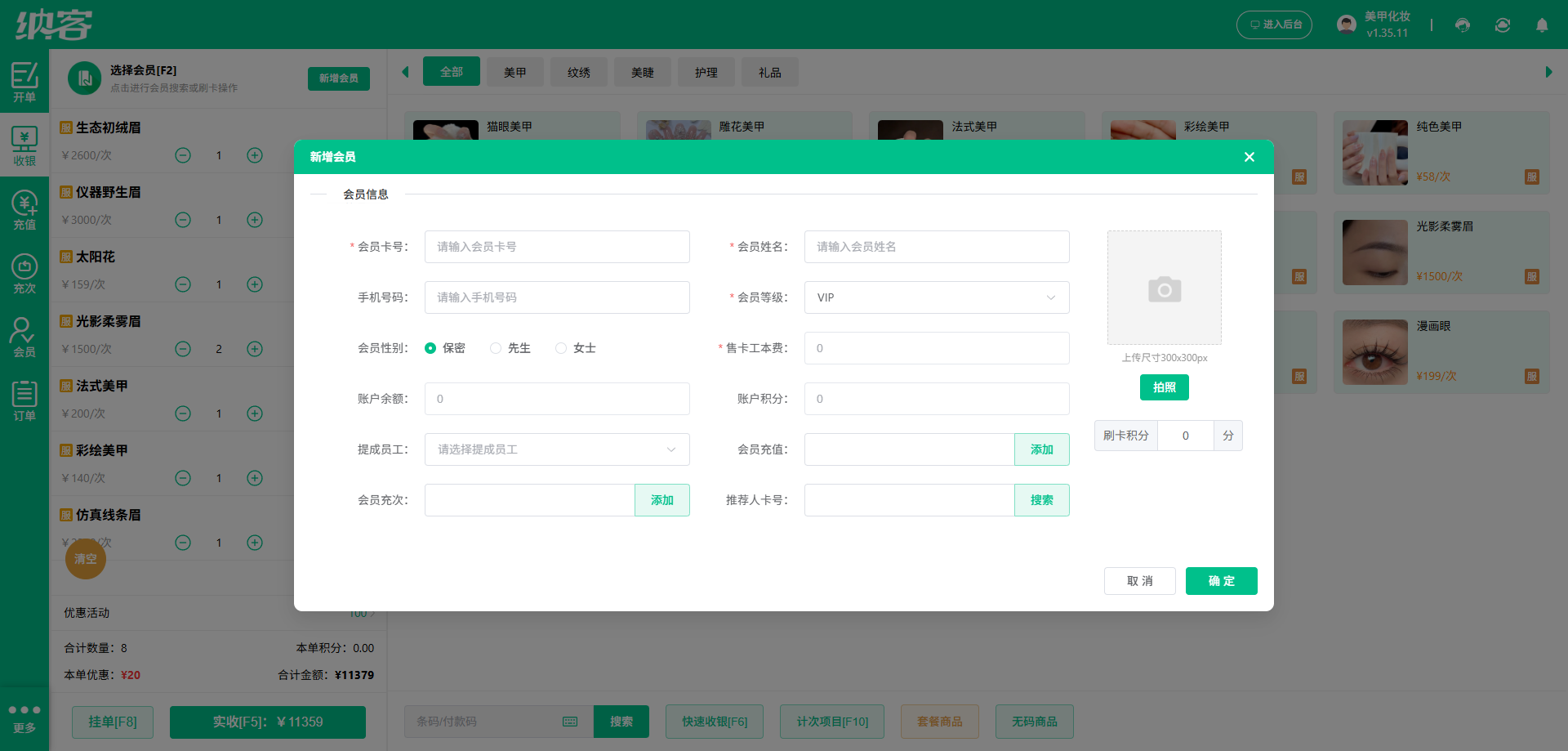Open 提成员工 dropdown

point(557,449)
